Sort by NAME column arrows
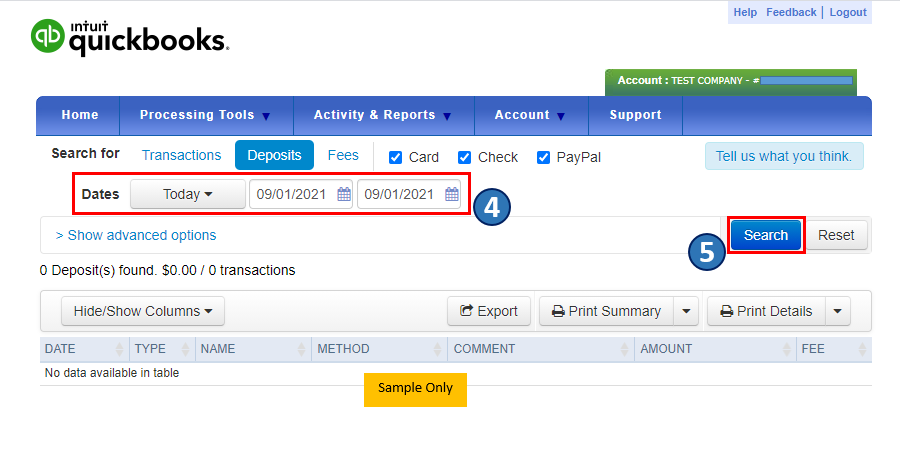The width and height of the screenshot is (900, 468). click(301, 349)
